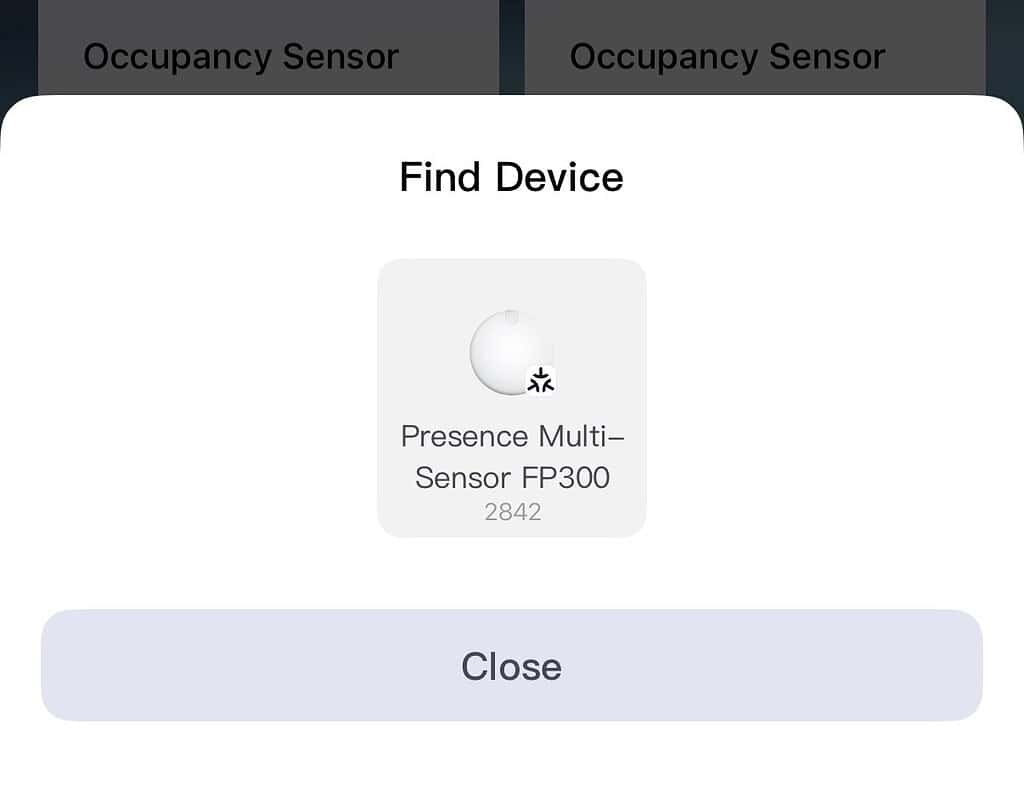This screenshot has height=796, width=1024.
Task: Select the Presence Multi-Sensor FP300 device card
Action: [x=511, y=398]
